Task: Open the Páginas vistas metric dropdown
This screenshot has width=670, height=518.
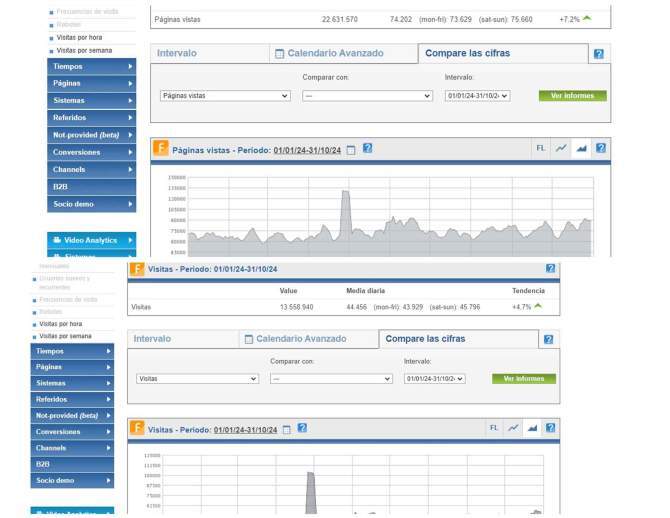Action: (x=225, y=96)
